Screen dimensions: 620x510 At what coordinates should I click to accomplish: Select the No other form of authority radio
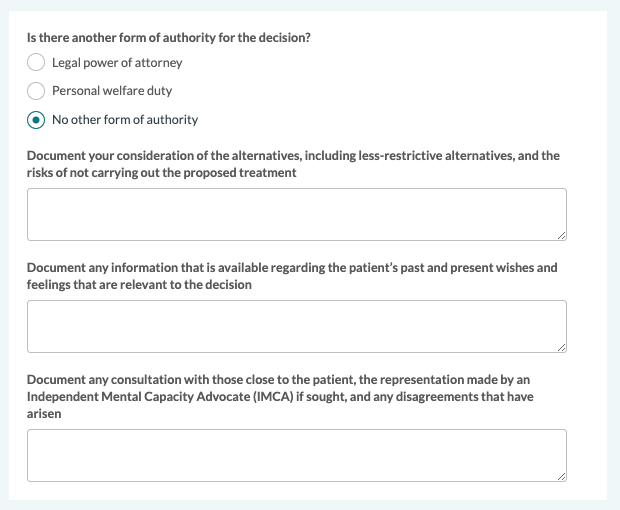click(x=36, y=120)
